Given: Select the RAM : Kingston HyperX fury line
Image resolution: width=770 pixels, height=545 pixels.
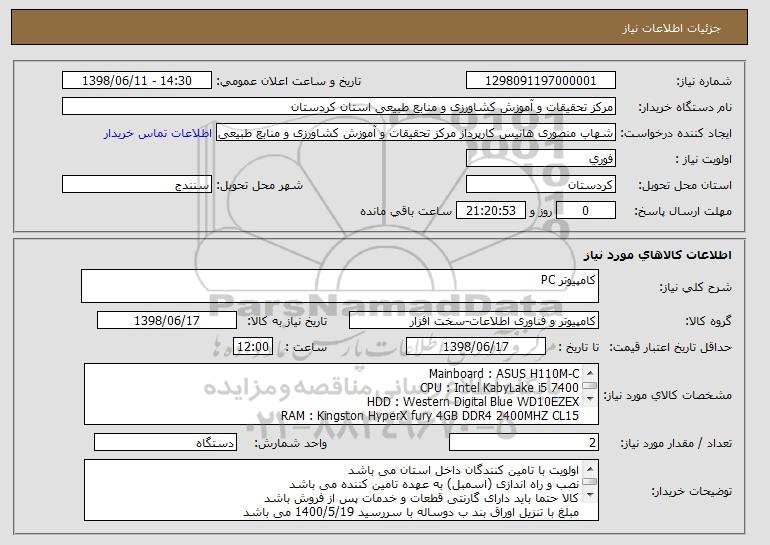Looking at the screenshot, I should point(430,416).
